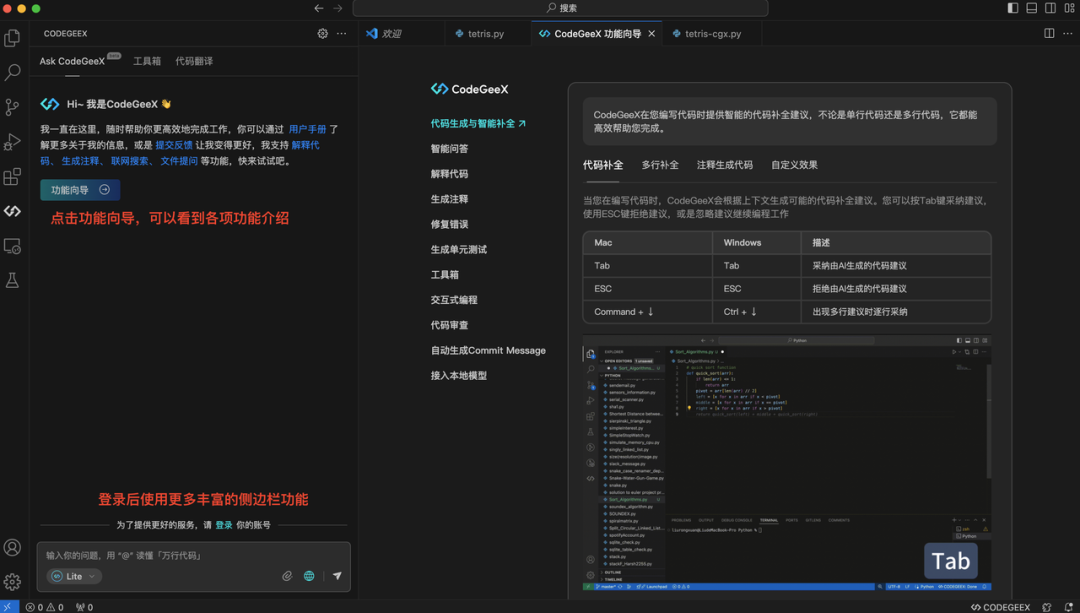Focus the chat question input field
Image resolution: width=1080 pixels, height=613 pixels.
(194, 555)
